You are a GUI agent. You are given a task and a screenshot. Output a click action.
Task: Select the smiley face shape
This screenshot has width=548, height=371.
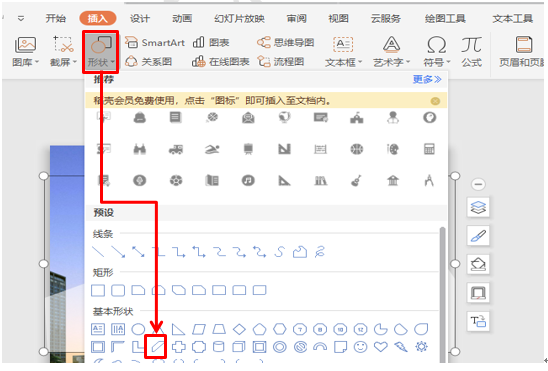tap(360, 347)
